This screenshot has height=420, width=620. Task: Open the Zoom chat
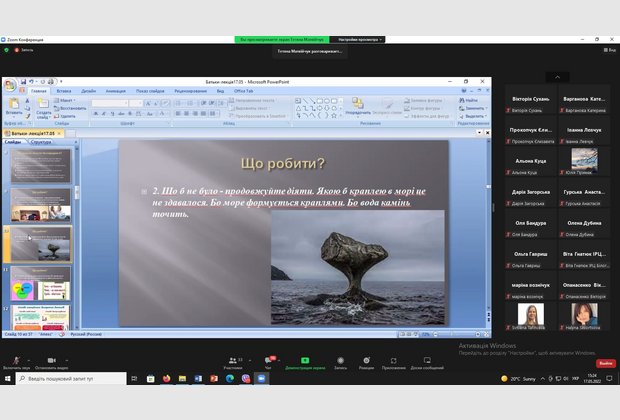268,360
